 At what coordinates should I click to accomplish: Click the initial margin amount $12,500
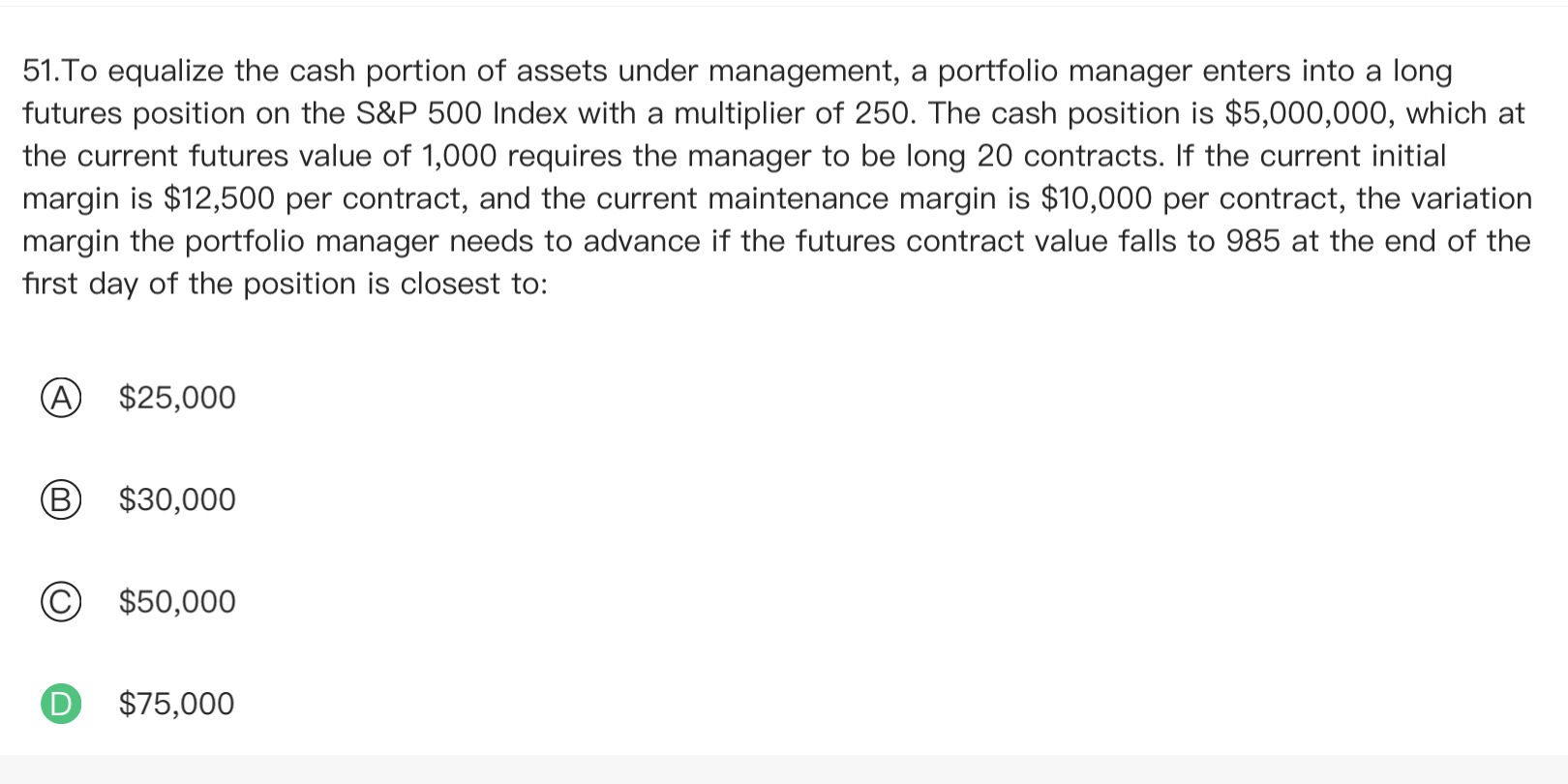[x=220, y=198]
